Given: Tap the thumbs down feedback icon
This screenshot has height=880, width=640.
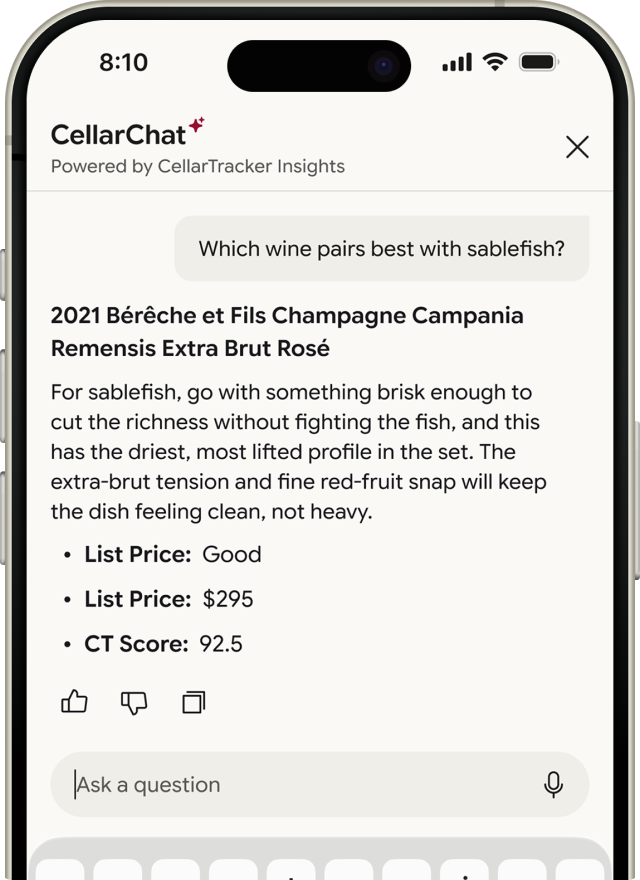Looking at the screenshot, I should 134,702.
